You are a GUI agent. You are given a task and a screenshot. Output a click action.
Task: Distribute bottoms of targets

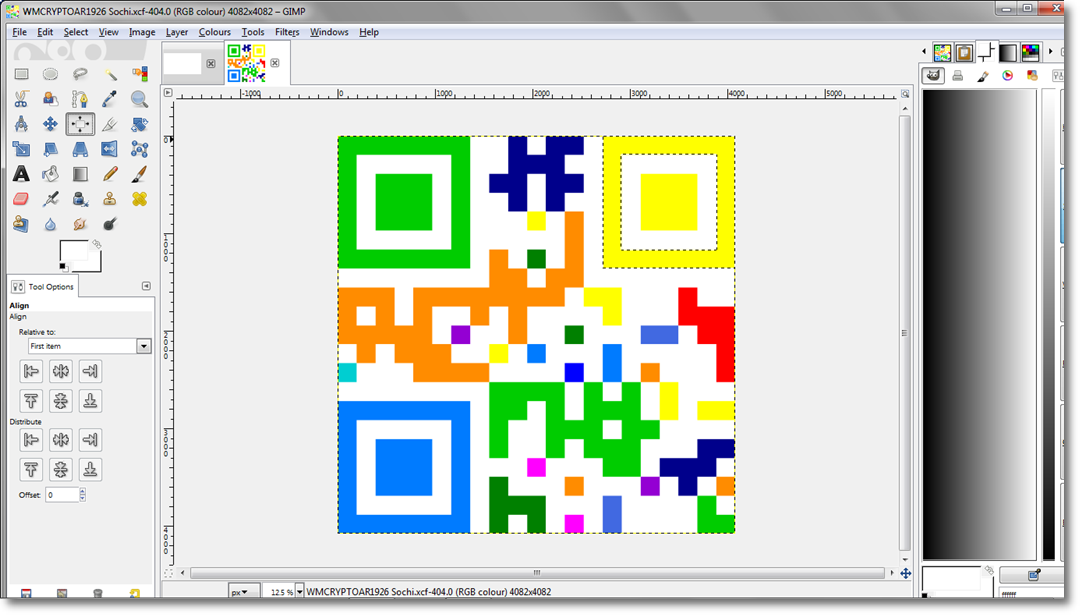click(90, 470)
